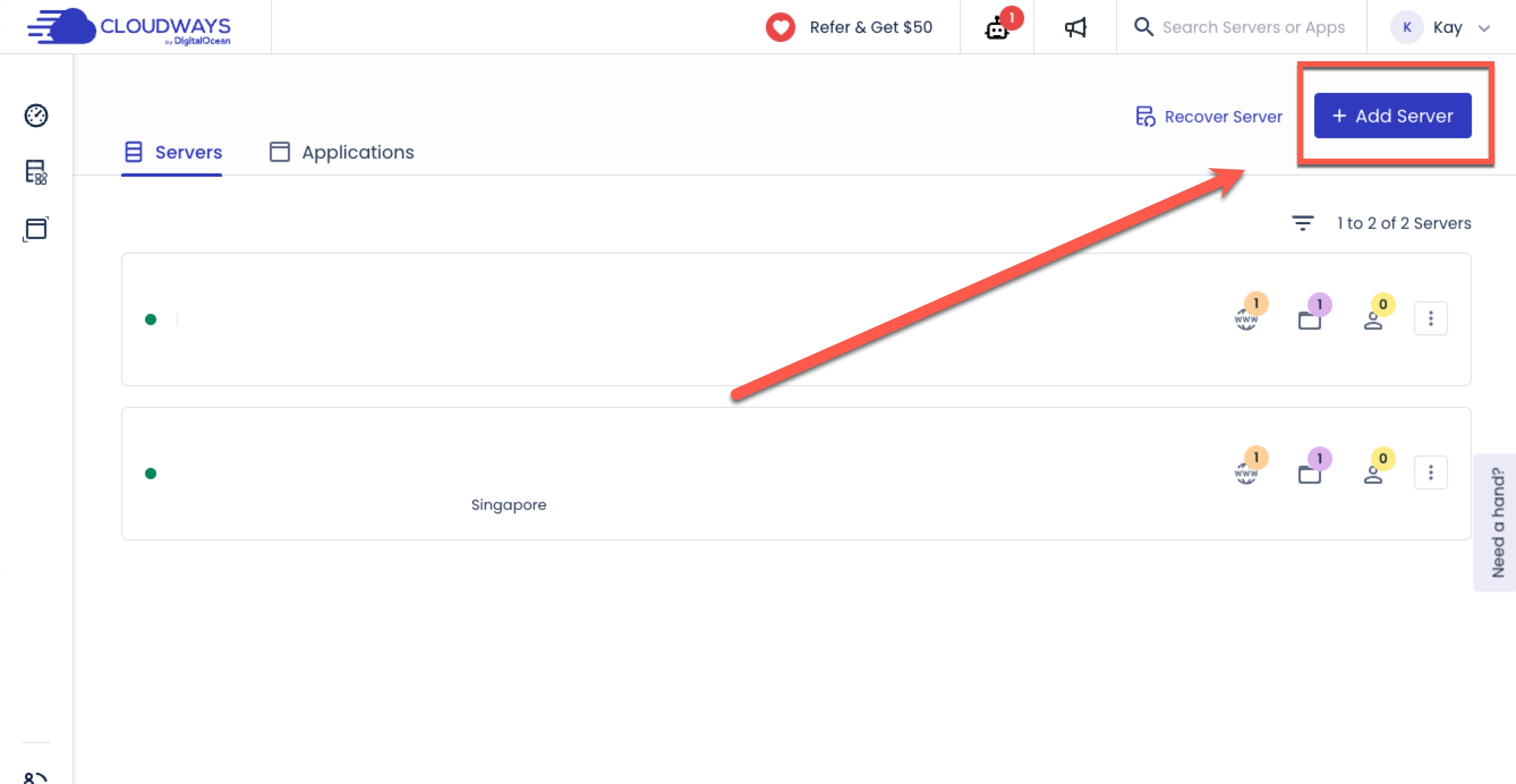Viewport: 1516px width, 784px height.
Task: Click the team members icon on Singapore server
Action: pos(1373,471)
